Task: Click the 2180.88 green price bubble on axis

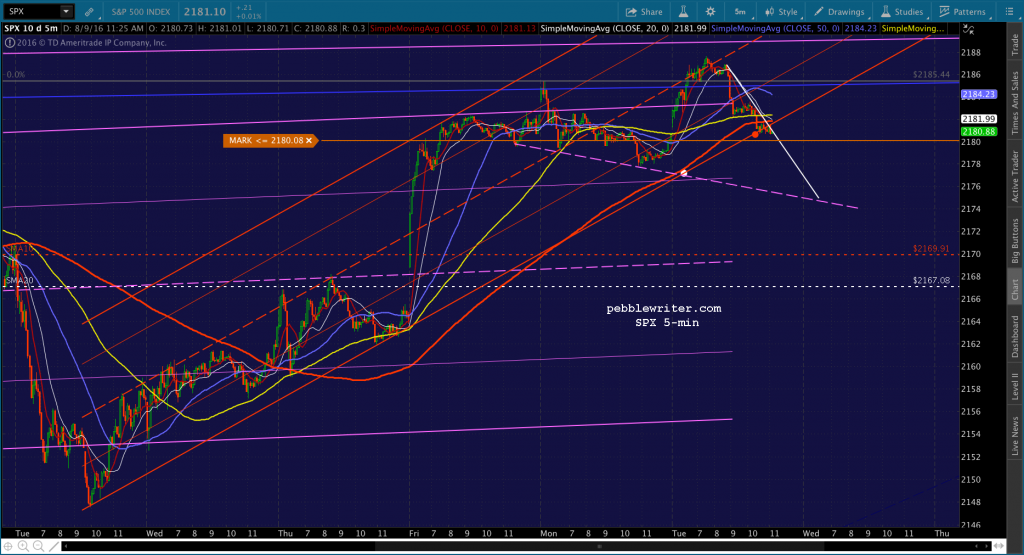Action: 978,131
